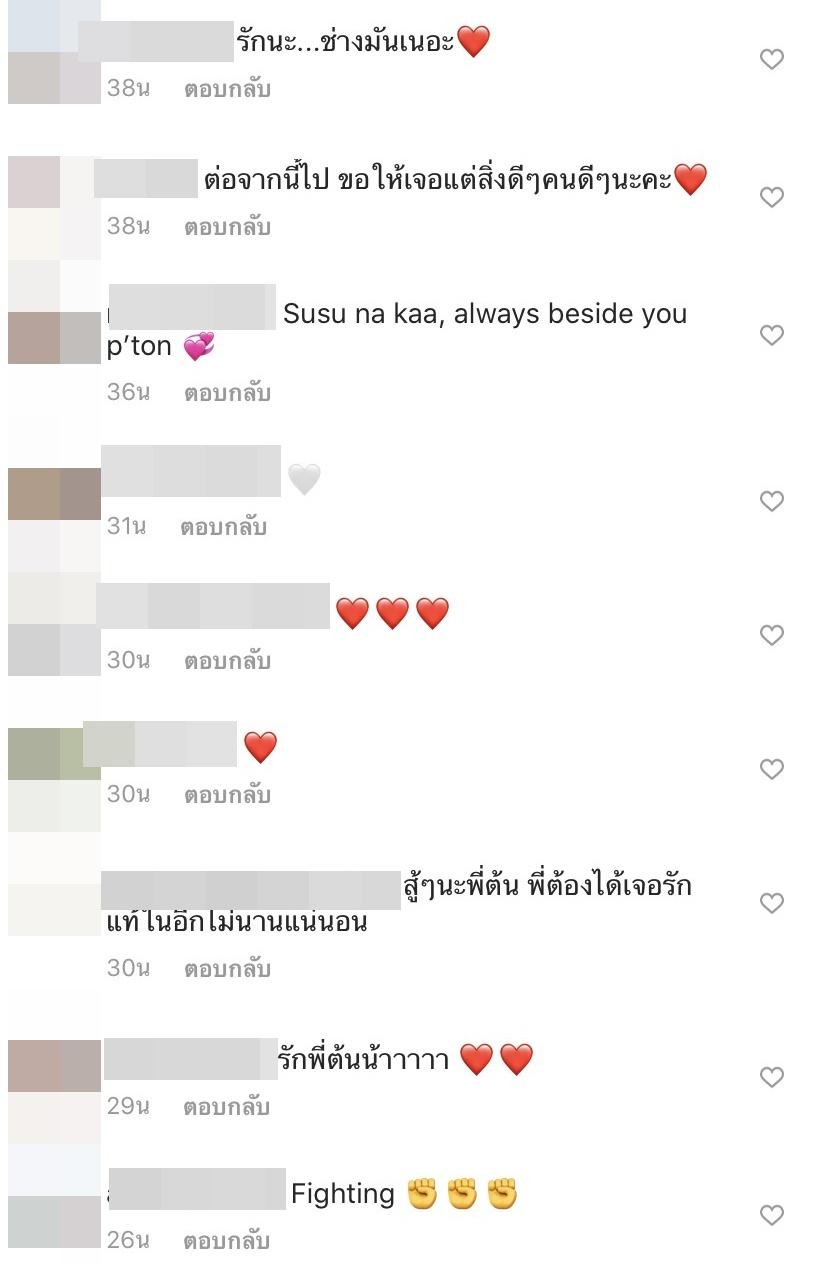Image resolution: width=828 pixels, height=1272 pixels.
Task: Reply to the white heart comment from 31 minutes ago
Action: point(223,527)
